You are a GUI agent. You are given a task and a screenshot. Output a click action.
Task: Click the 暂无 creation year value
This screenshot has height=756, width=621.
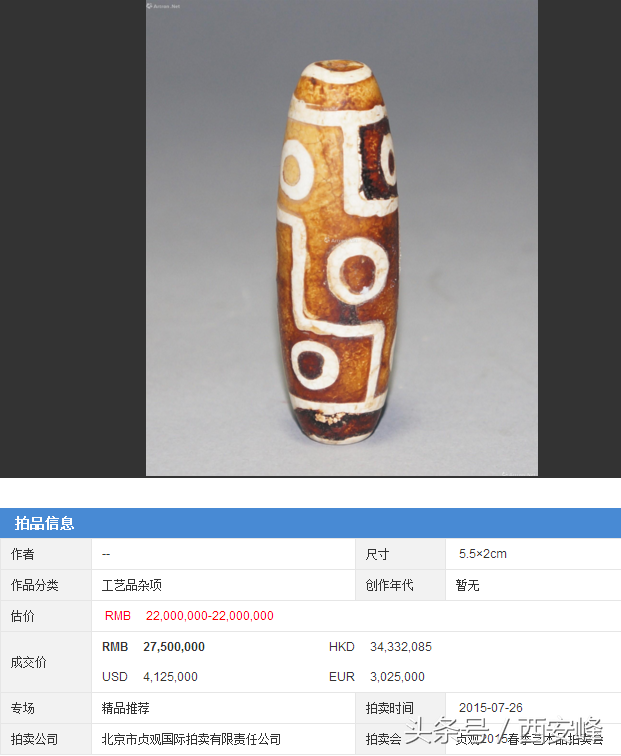467,585
